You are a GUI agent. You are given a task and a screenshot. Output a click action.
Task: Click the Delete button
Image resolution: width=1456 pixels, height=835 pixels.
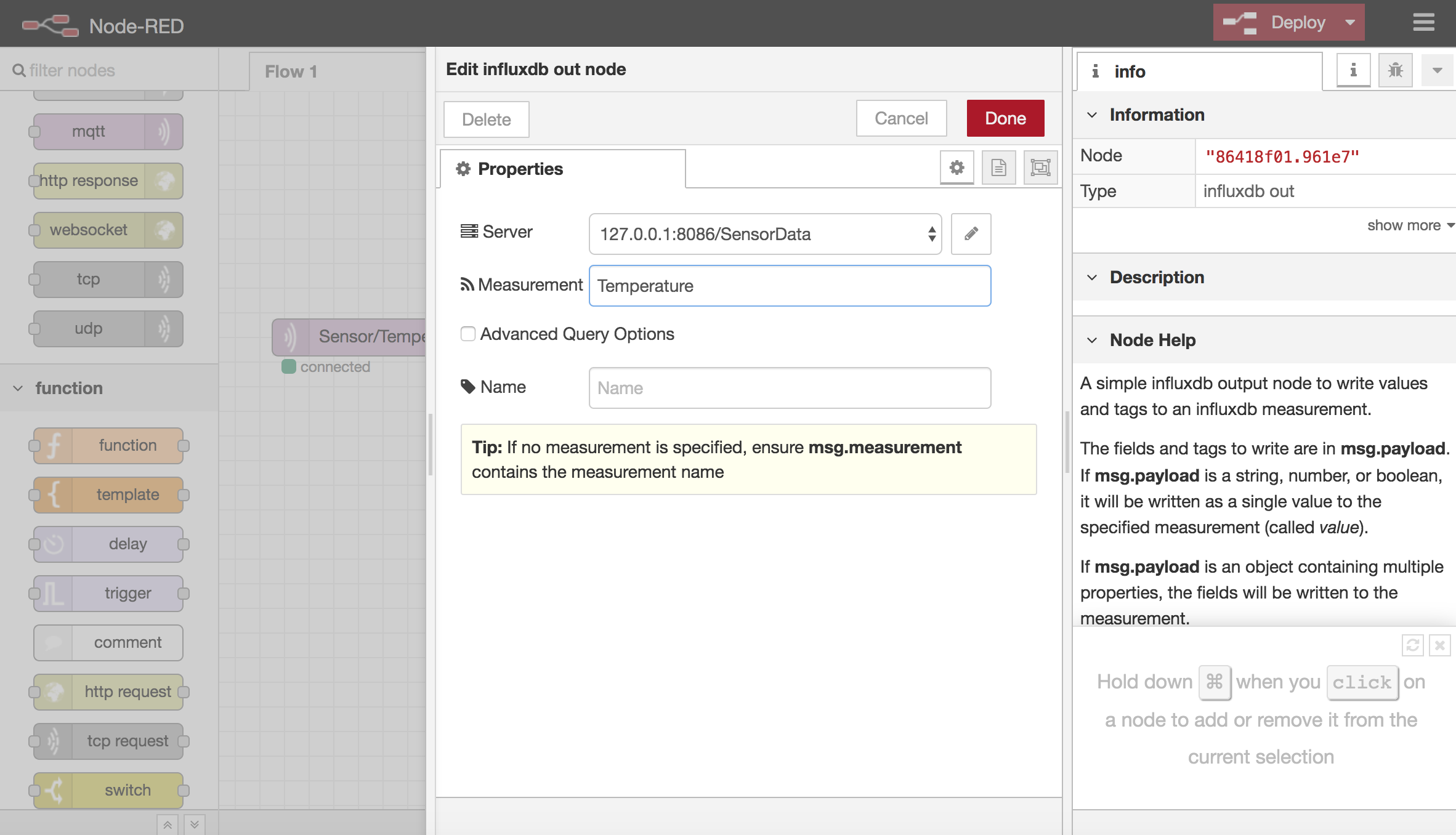click(486, 119)
